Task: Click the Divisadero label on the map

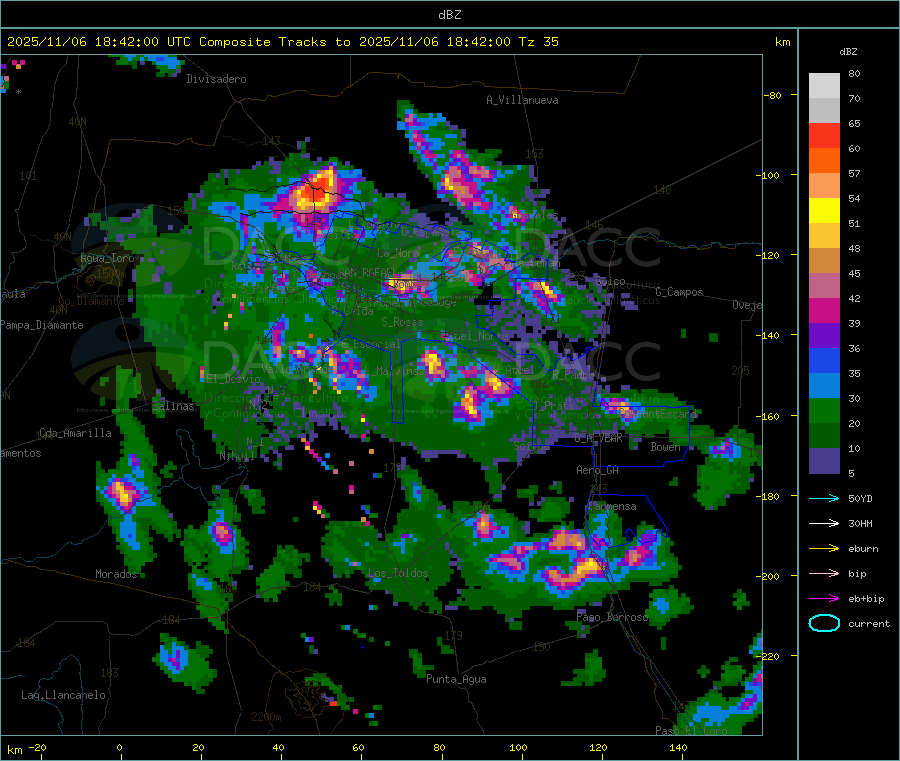Action: point(216,79)
